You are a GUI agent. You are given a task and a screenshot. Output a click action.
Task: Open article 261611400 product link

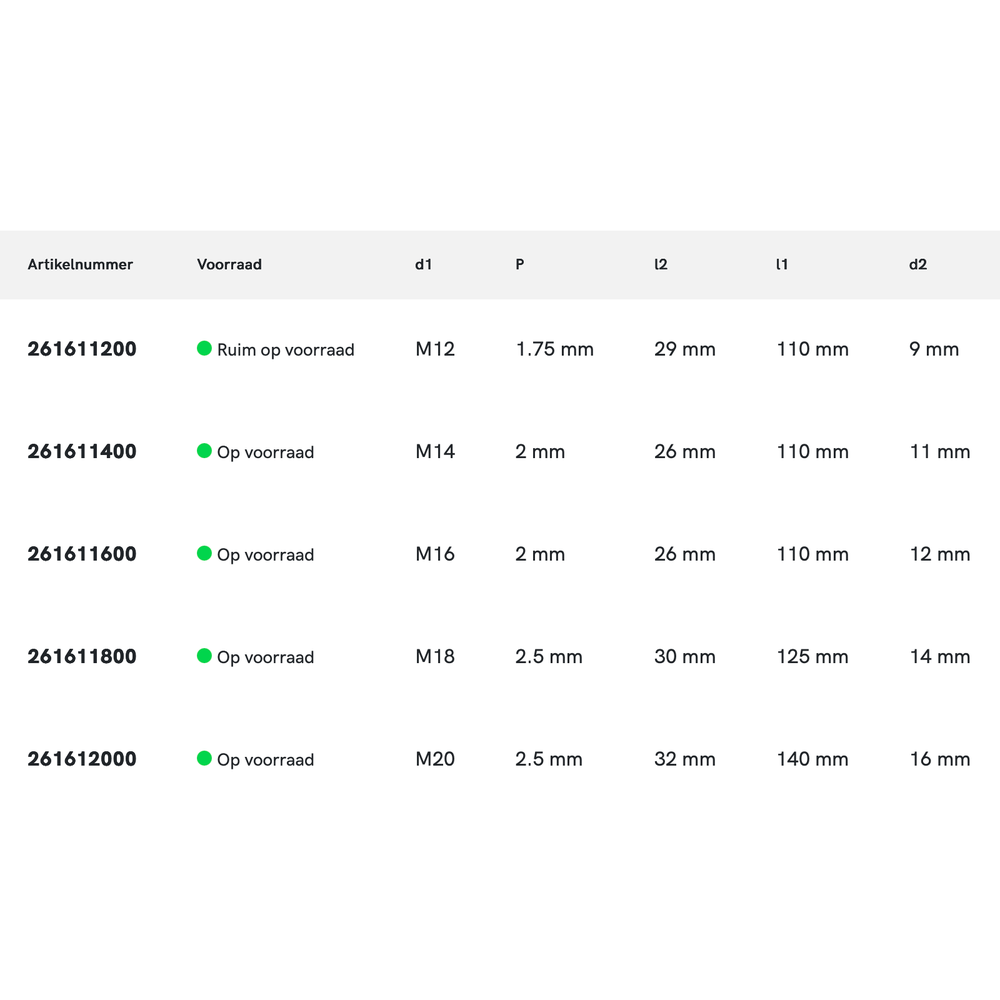click(x=82, y=452)
